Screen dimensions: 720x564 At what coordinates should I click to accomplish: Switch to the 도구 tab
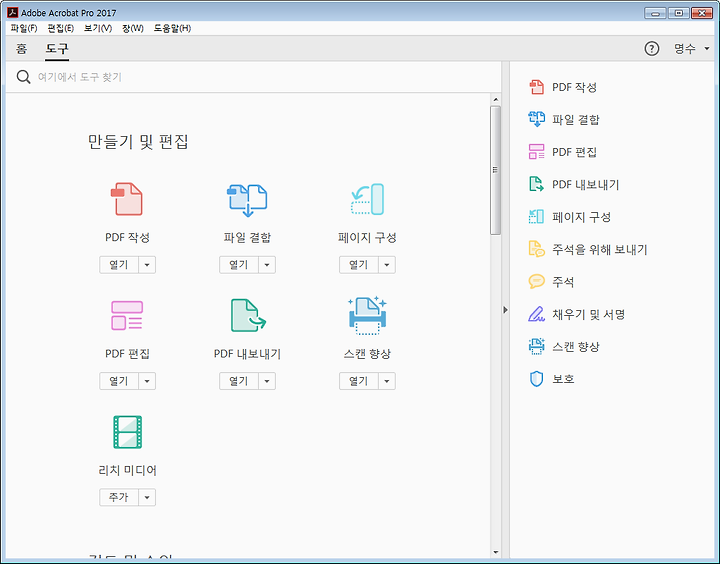click(x=57, y=48)
